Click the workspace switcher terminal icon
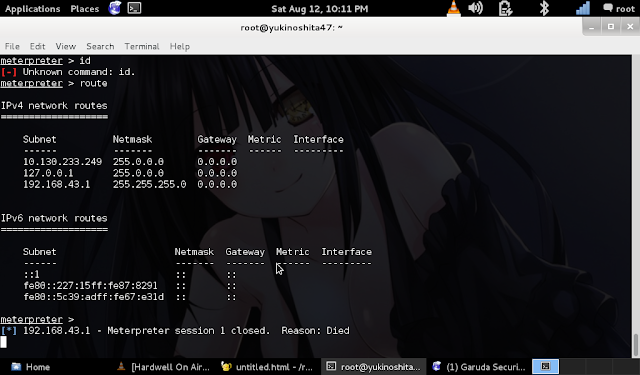640x375 pixels. (x=545, y=366)
